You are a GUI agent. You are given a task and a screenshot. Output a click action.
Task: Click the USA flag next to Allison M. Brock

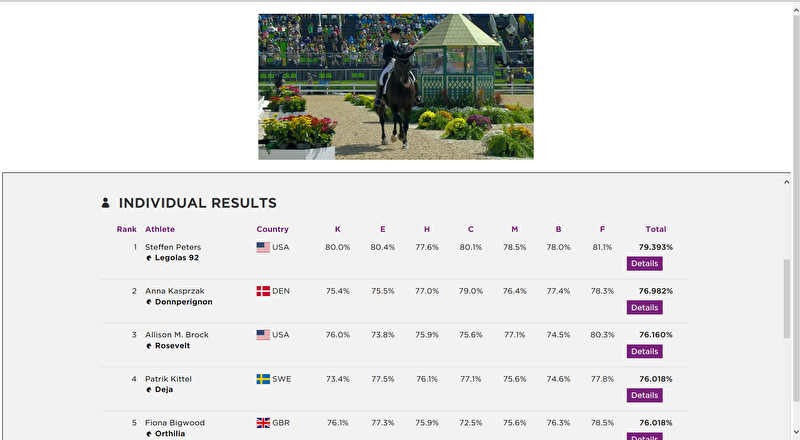coord(263,335)
